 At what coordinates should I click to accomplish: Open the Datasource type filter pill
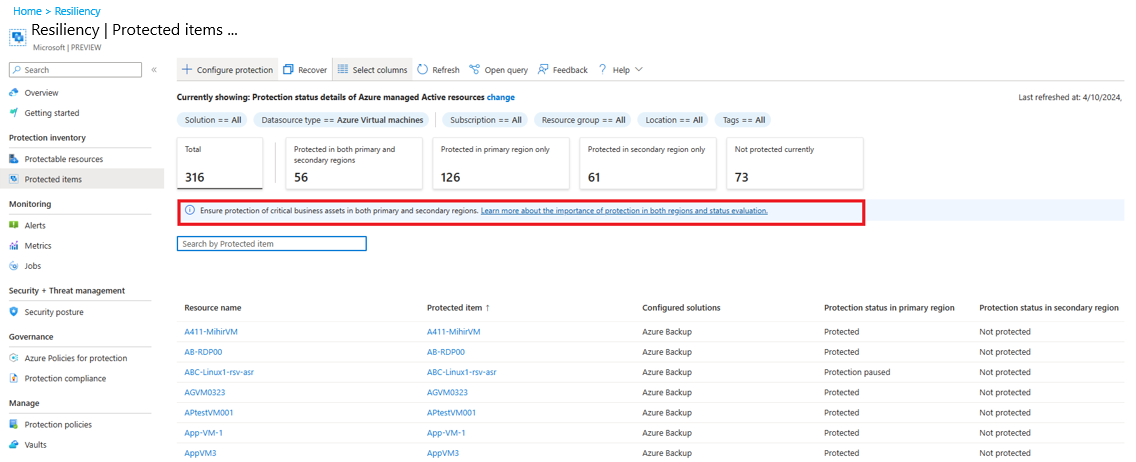(x=342, y=119)
